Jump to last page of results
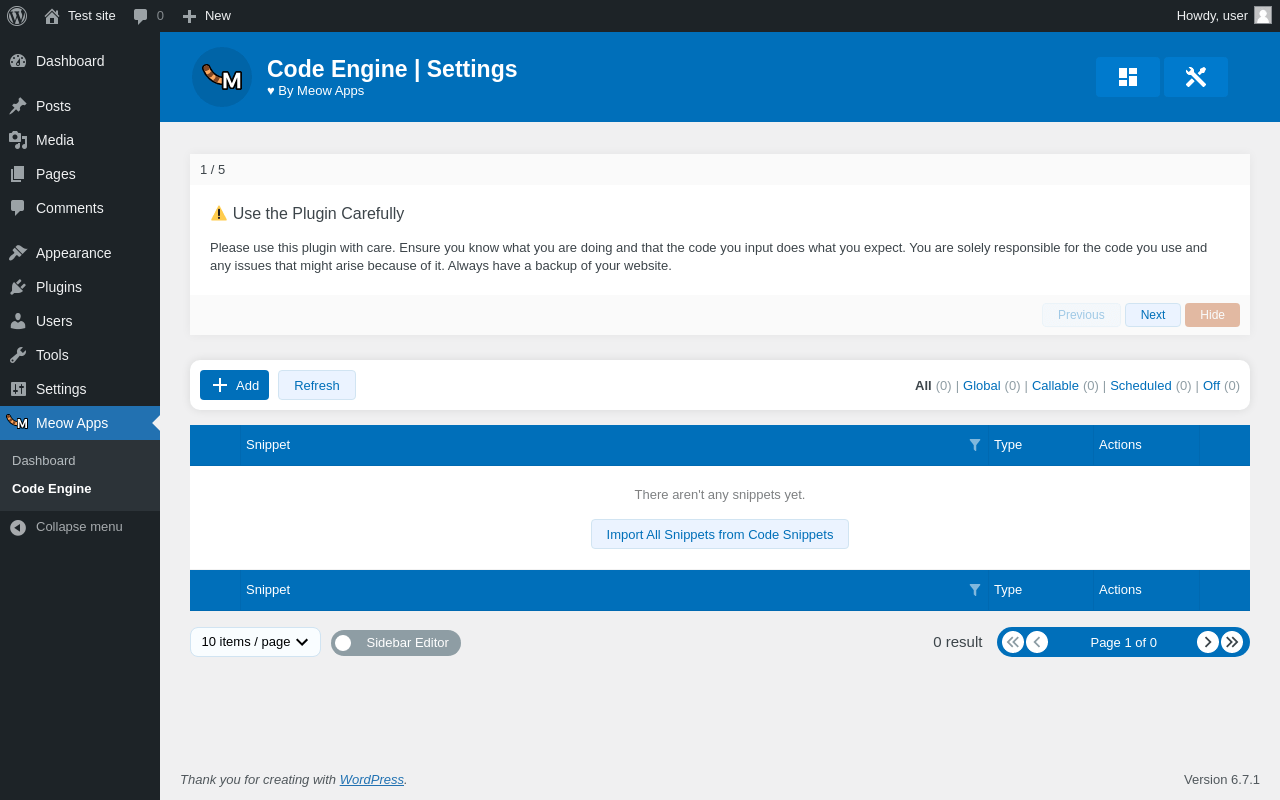The image size is (1280, 800). pyautogui.click(x=1232, y=642)
